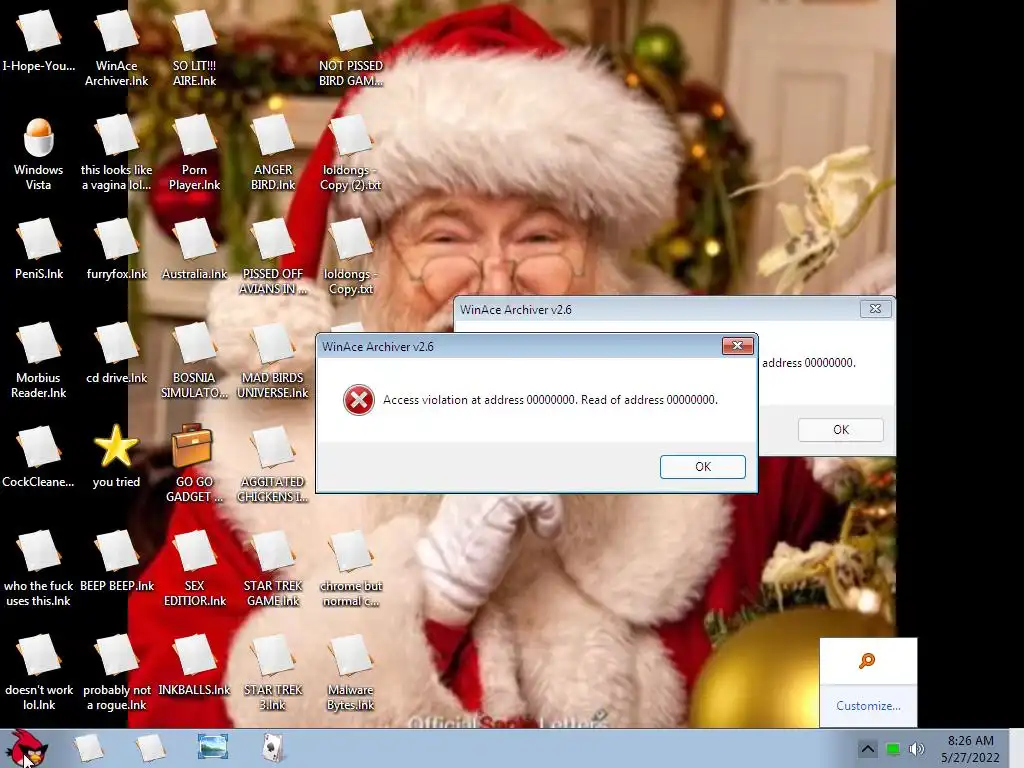The image size is (1024, 768).
Task: Select the INKBALLS.lnk desktop icon
Action: click(x=194, y=665)
